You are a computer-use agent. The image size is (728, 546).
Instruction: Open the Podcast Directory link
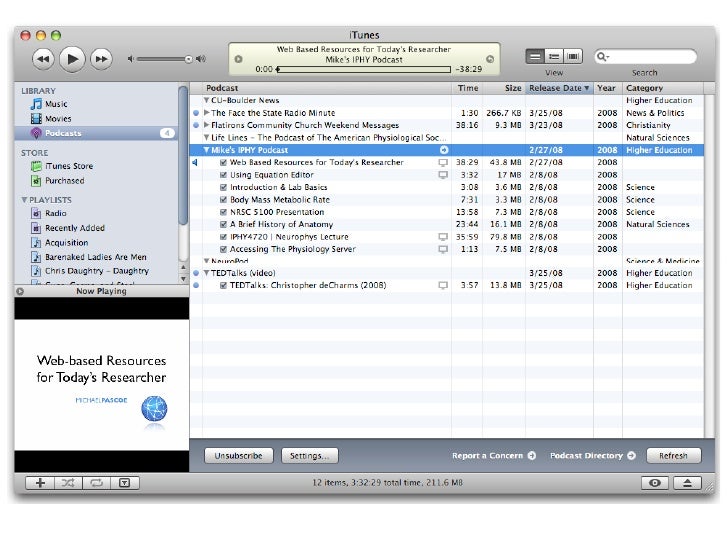click(x=592, y=456)
